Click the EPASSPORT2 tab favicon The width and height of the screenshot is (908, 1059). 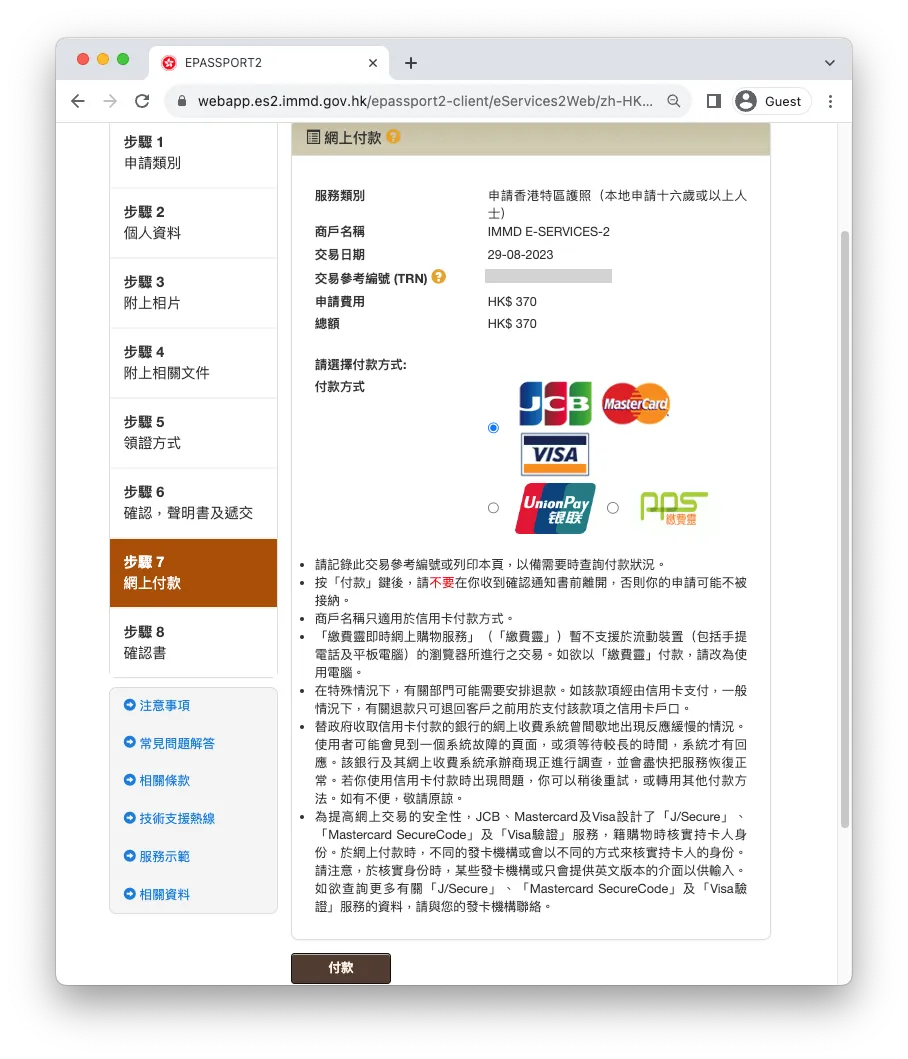[169, 63]
